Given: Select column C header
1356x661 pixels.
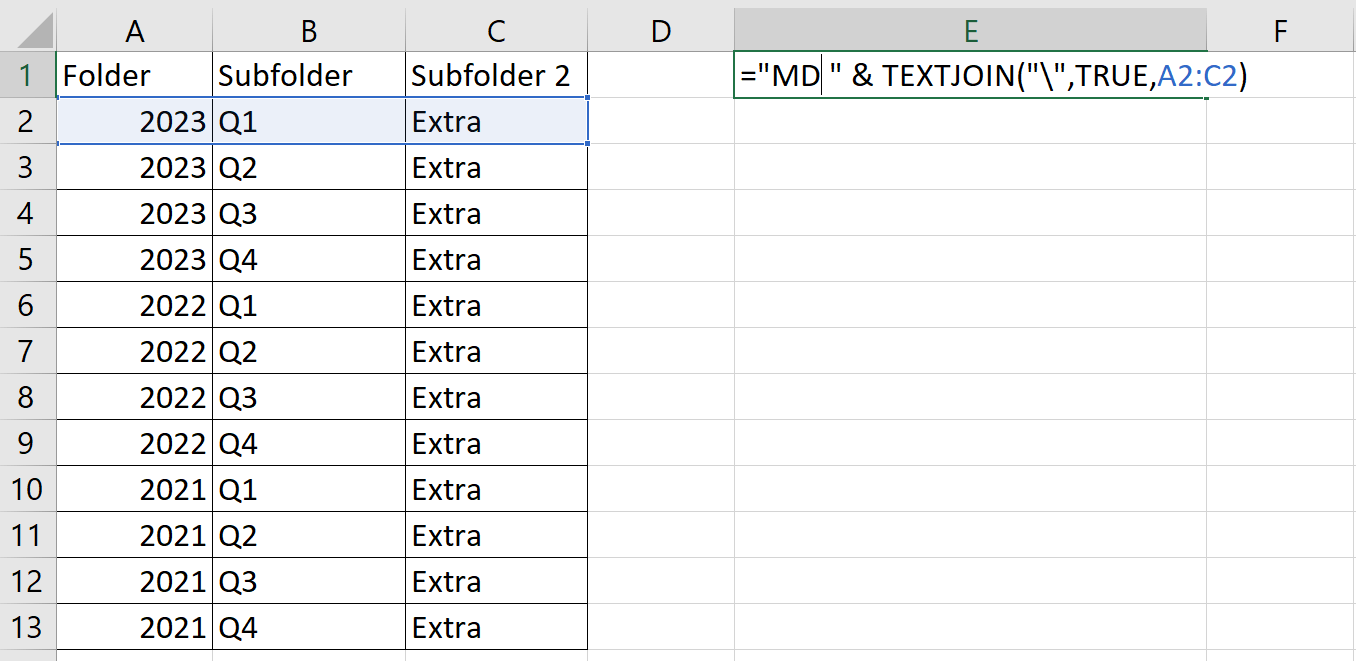Looking at the screenshot, I should [495, 30].
